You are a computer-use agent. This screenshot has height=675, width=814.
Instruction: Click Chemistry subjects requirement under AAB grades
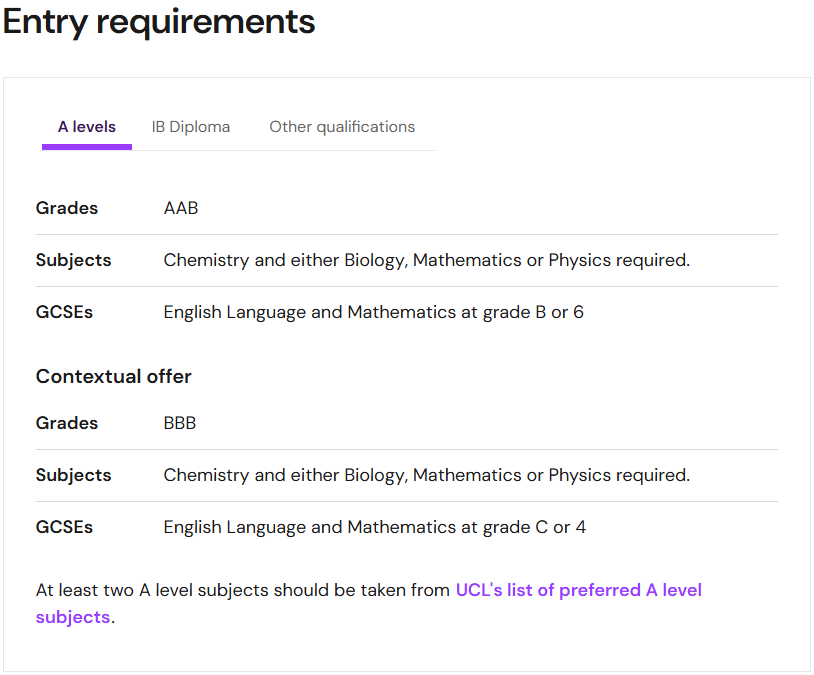(x=427, y=260)
